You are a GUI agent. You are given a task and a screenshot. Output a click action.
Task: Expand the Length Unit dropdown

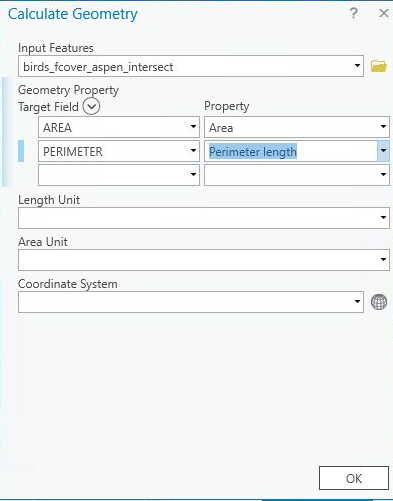click(204, 218)
